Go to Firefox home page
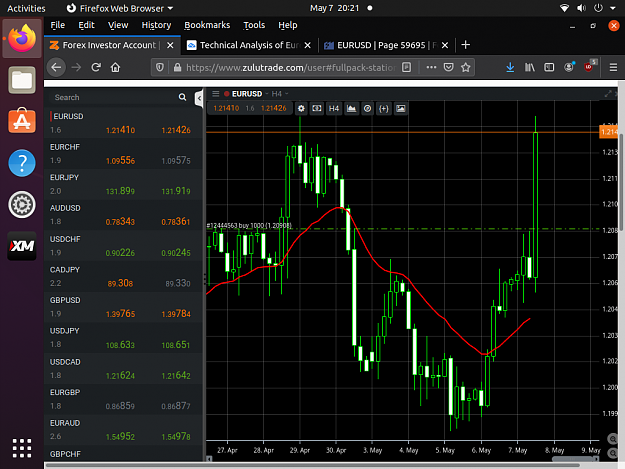 pos(116,67)
